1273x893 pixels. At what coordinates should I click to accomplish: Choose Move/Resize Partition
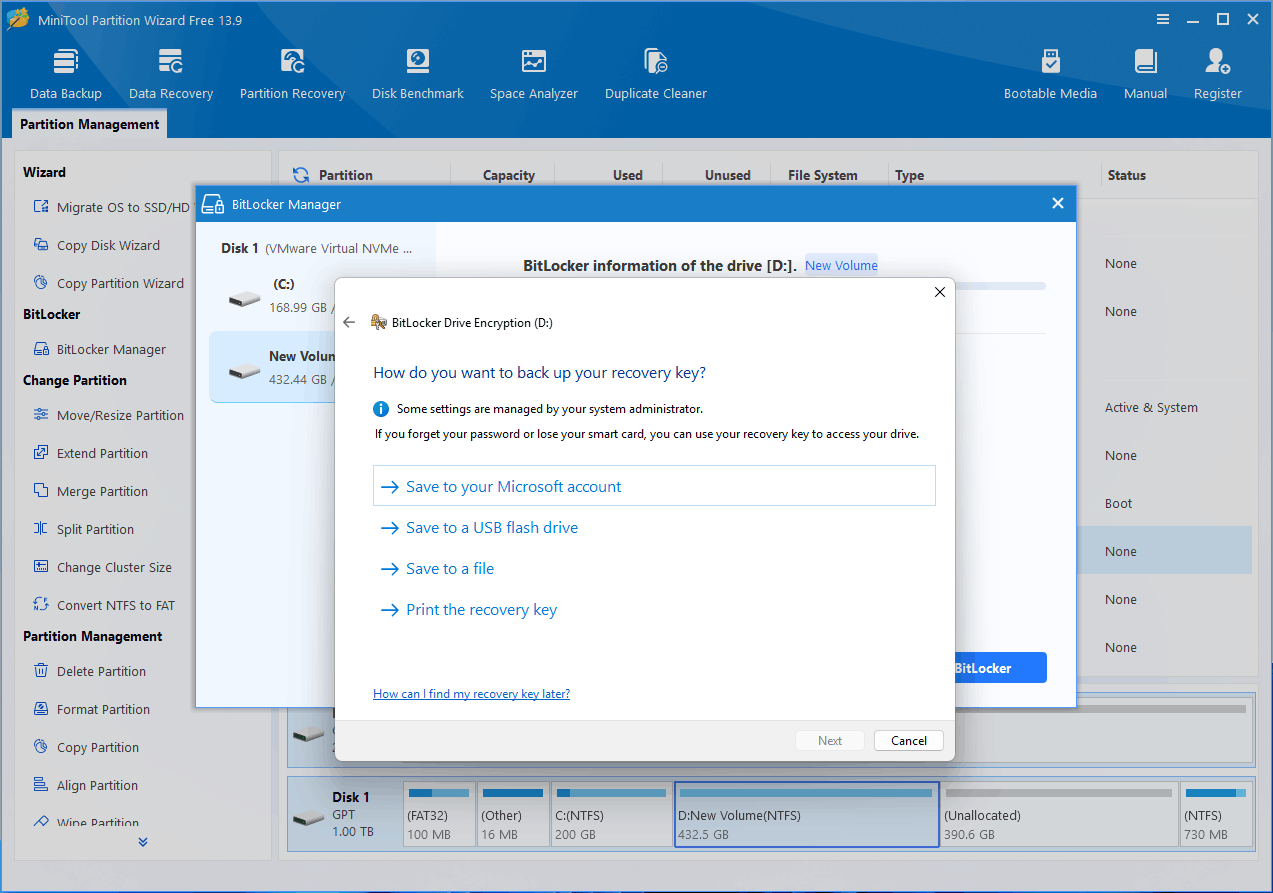pyautogui.click(x=108, y=415)
